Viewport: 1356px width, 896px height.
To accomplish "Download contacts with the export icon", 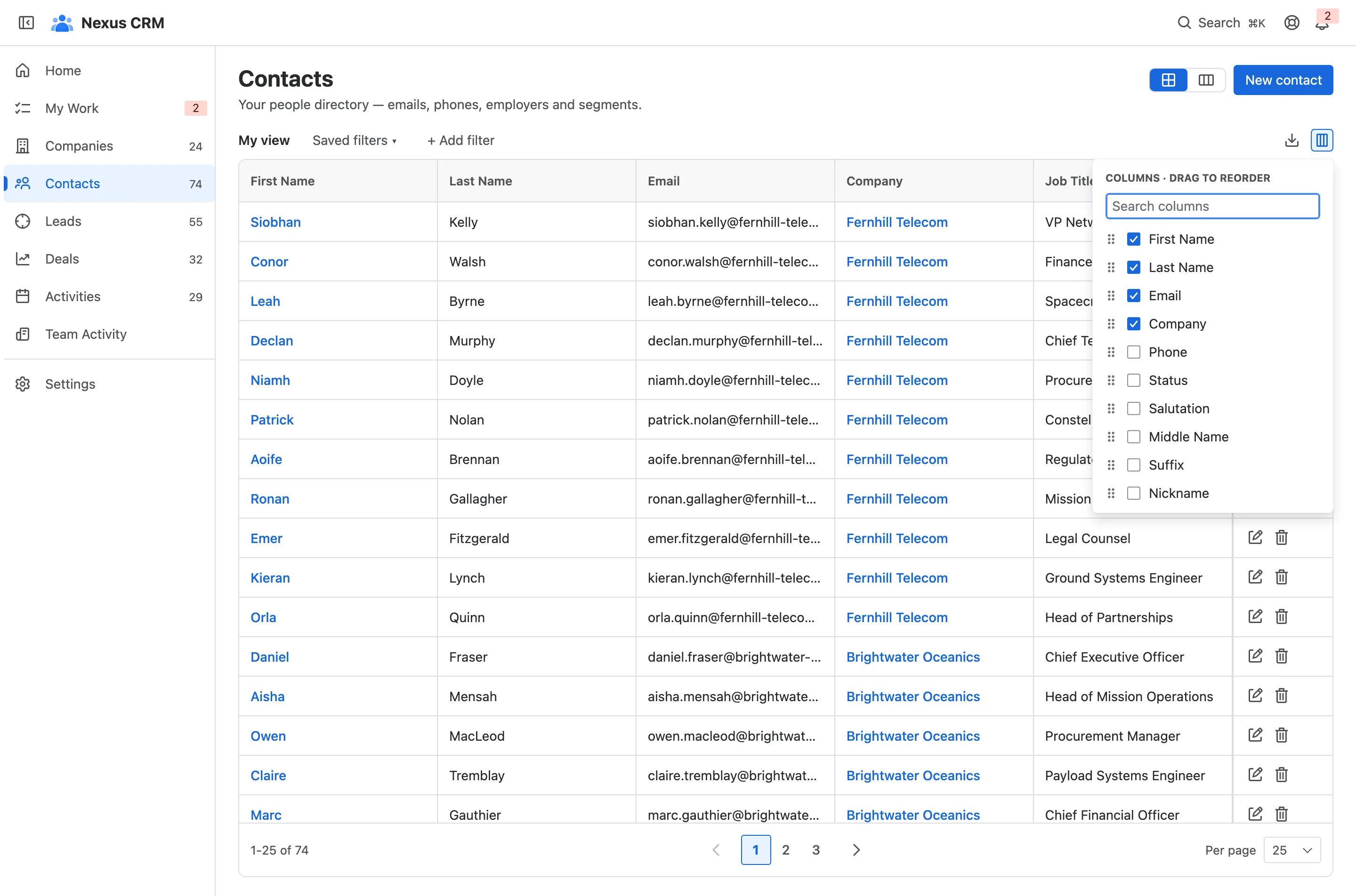I will click(1291, 140).
